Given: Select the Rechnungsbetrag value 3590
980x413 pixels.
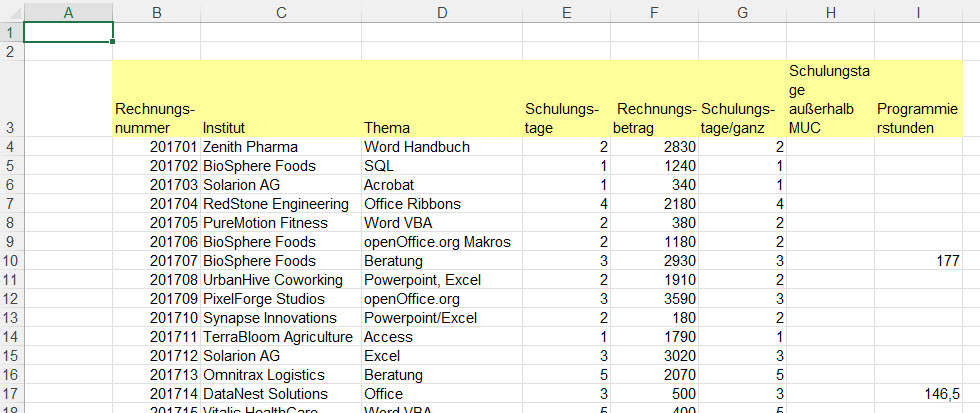Looking at the screenshot, I should pos(653,299).
